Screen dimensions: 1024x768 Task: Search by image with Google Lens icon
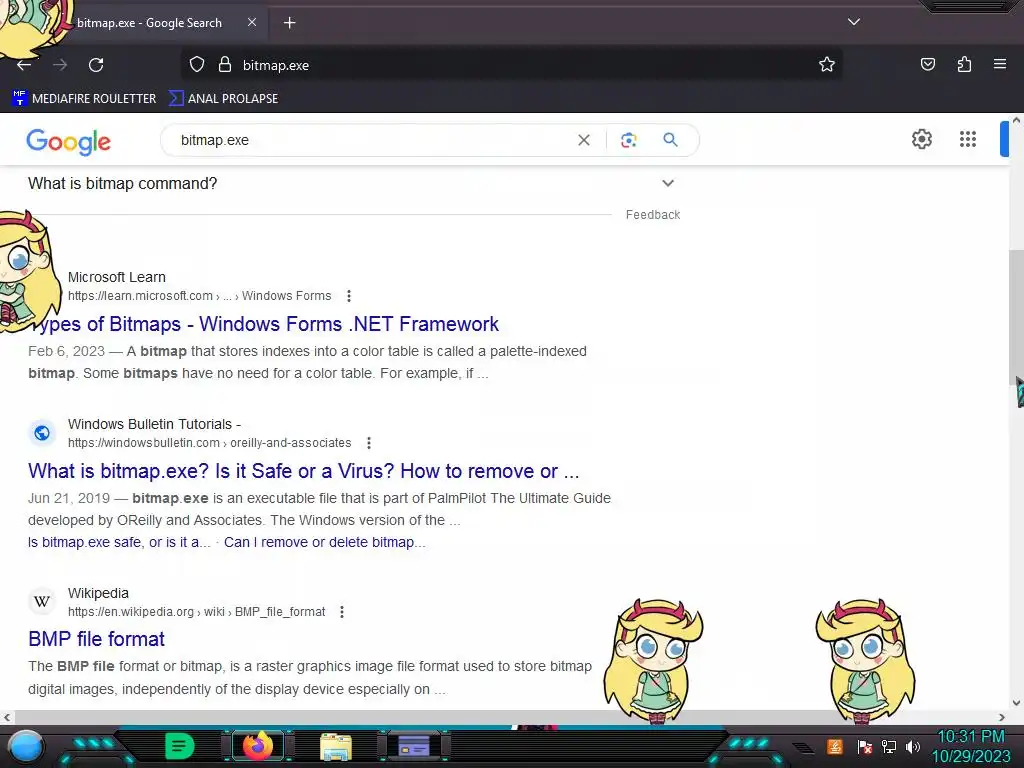[x=628, y=140]
